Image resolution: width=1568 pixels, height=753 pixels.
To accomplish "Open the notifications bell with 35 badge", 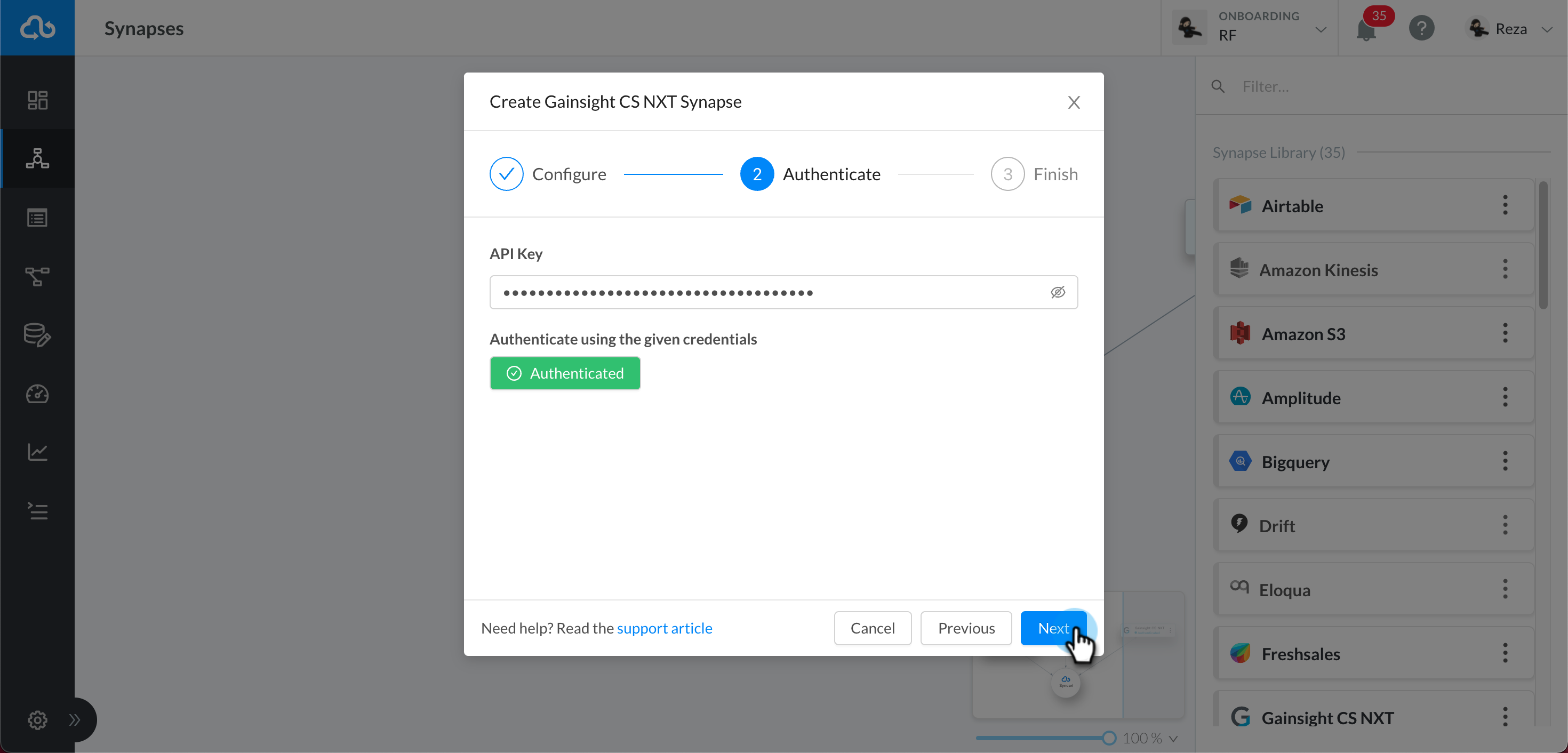I will pos(1366,28).
